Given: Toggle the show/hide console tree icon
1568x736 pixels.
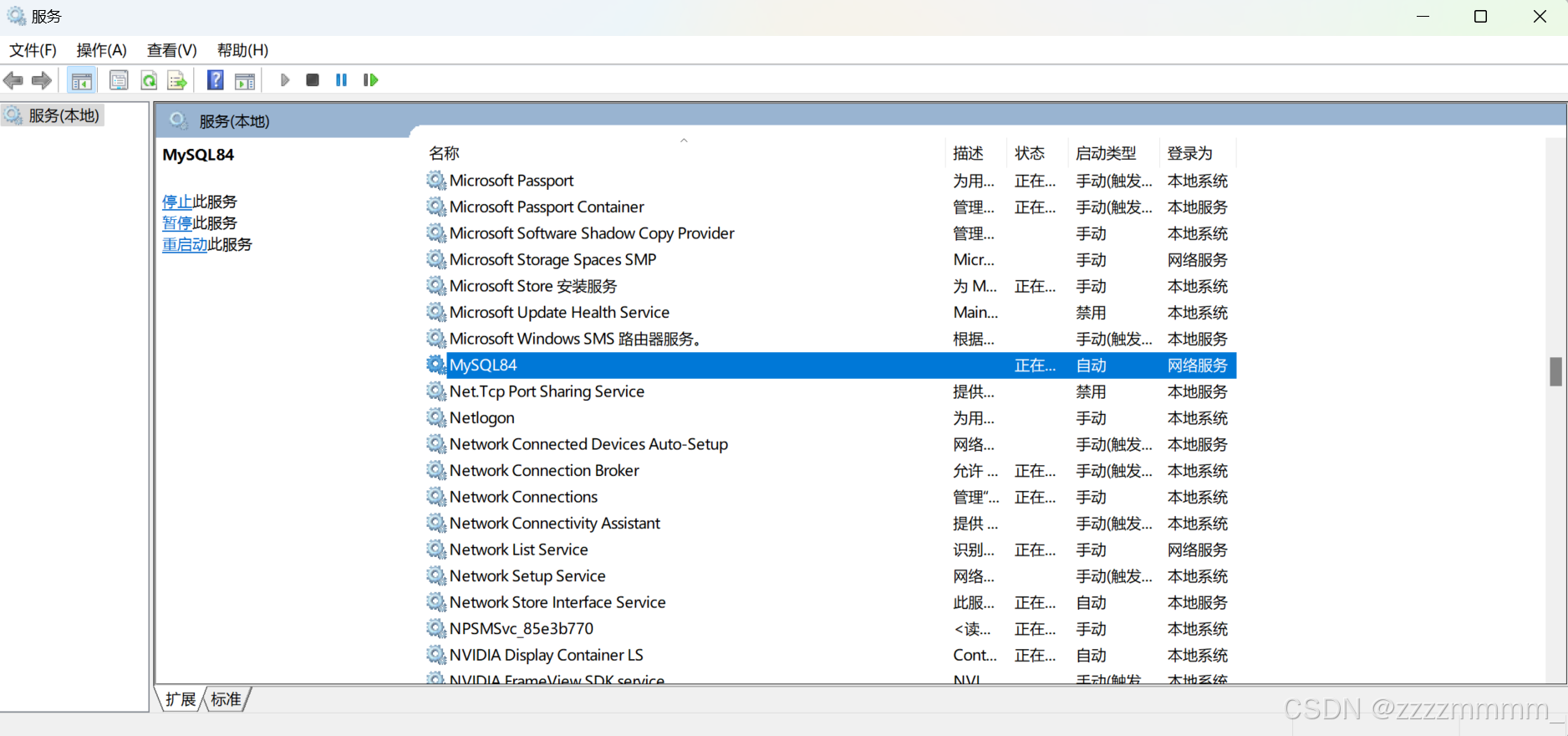Looking at the screenshot, I should [x=82, y=80].
